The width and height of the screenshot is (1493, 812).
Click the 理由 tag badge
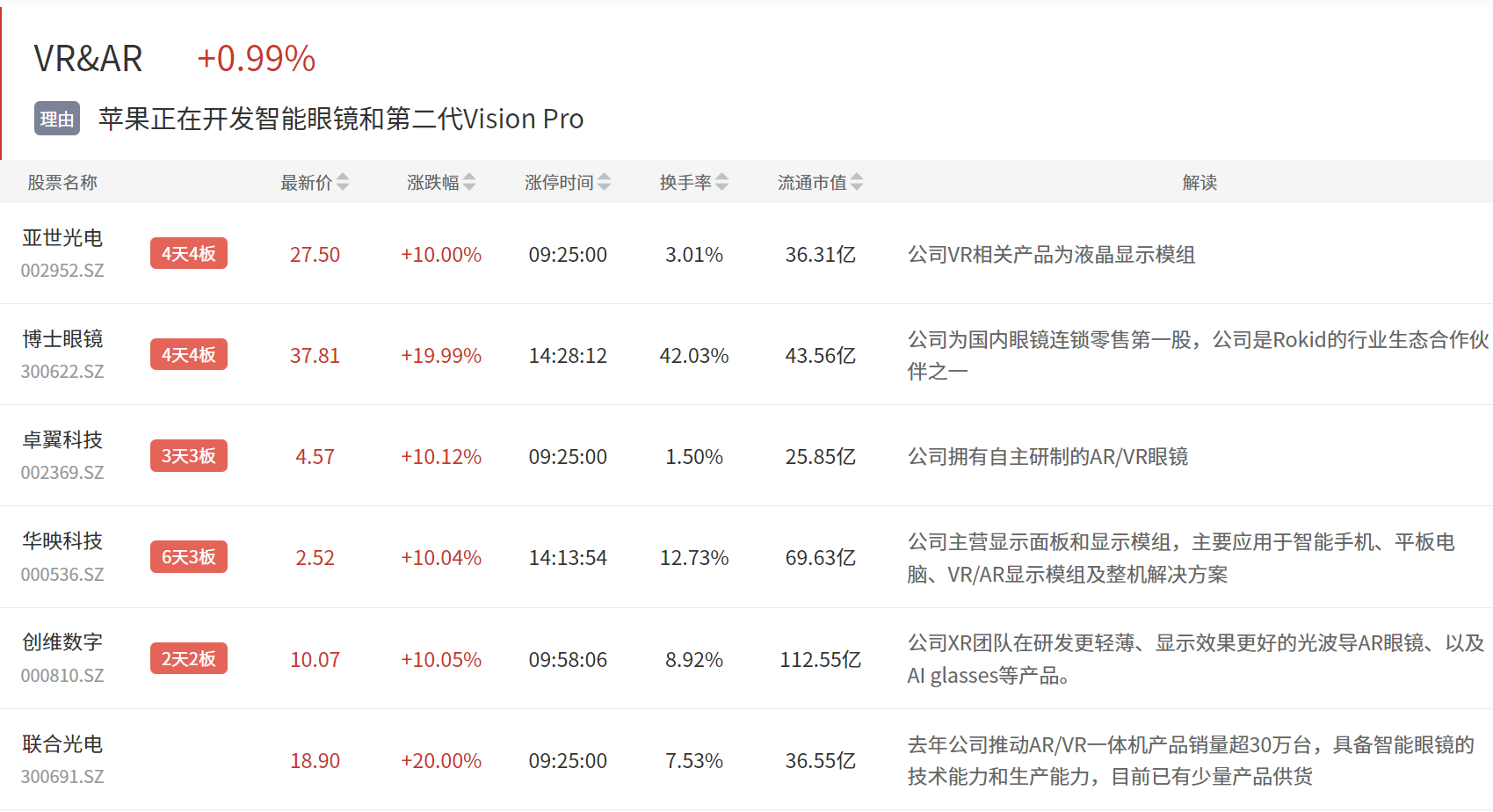[x=57, y=119]
